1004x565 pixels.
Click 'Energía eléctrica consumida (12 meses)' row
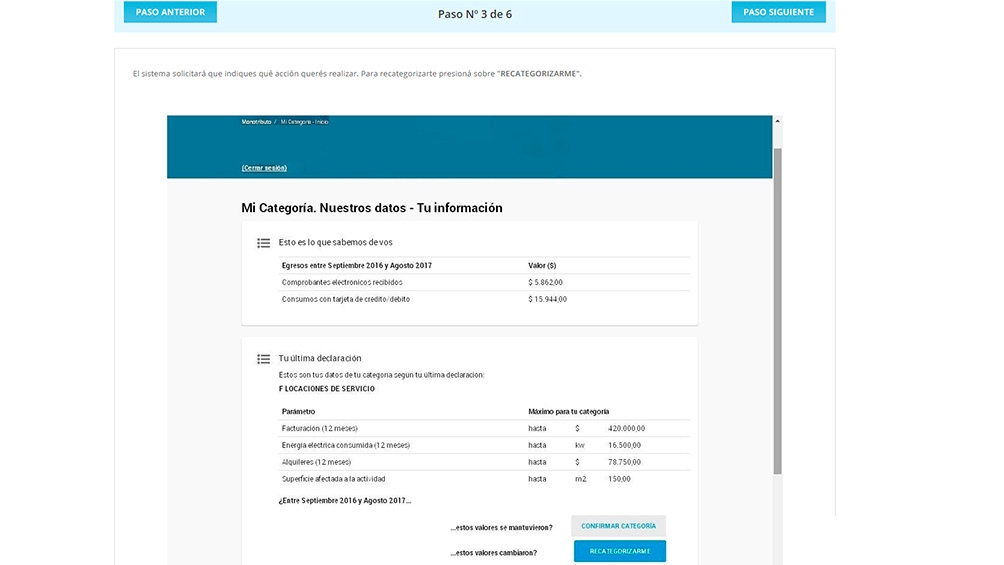[485, 445]
